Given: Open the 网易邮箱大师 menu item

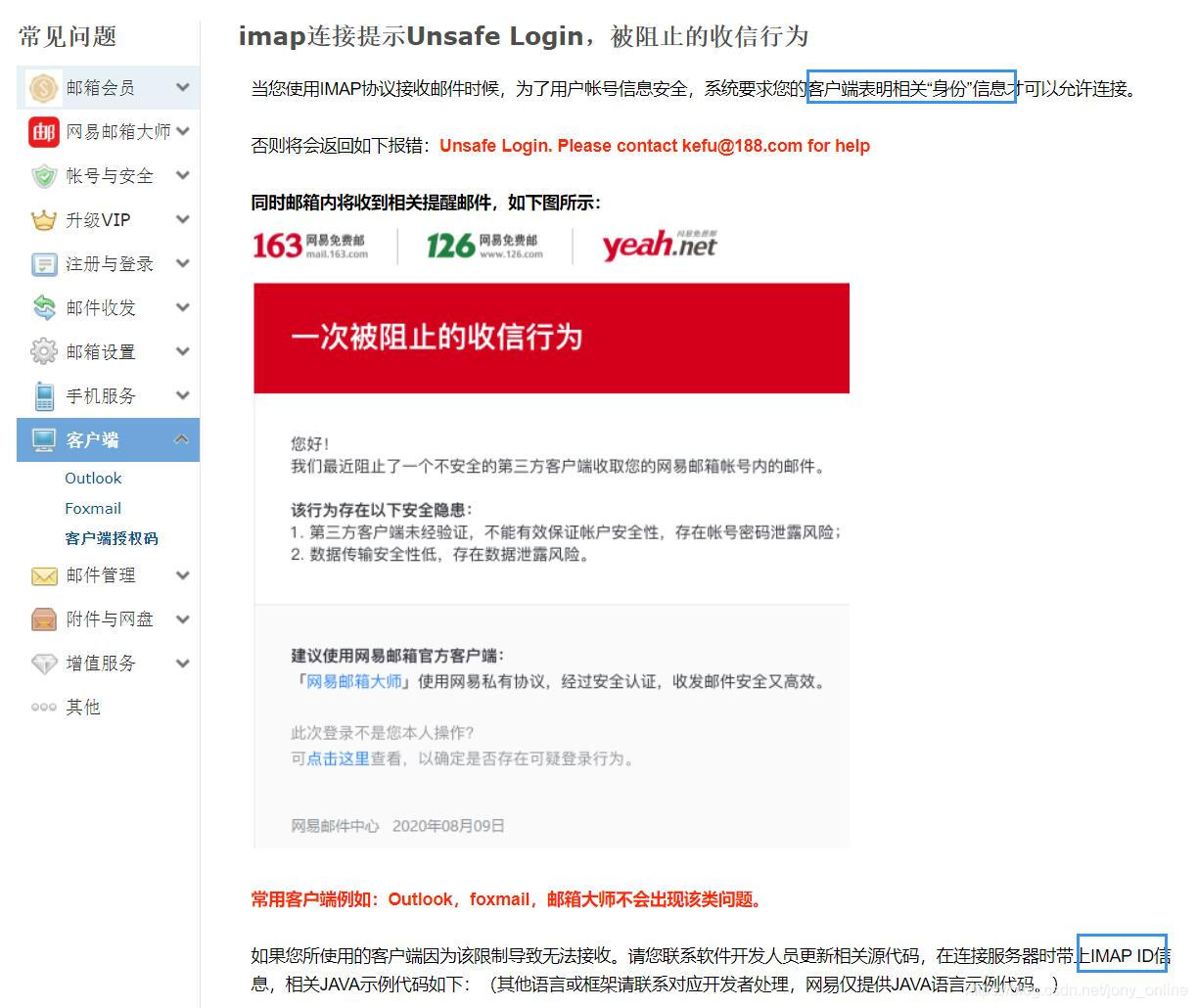Looking at the screenshot, I should (108, 132).
